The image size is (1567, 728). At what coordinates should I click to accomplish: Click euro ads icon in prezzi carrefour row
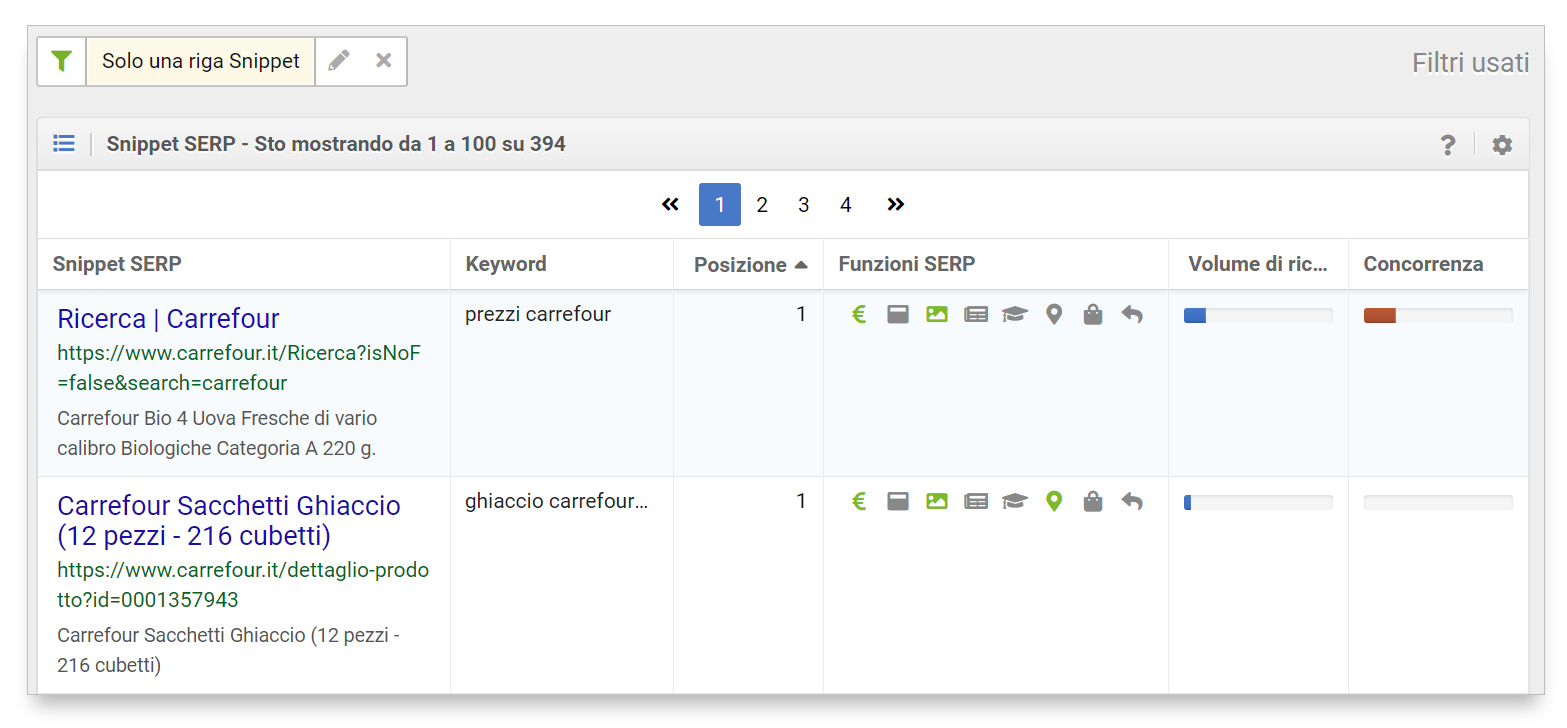coord(858,315)
